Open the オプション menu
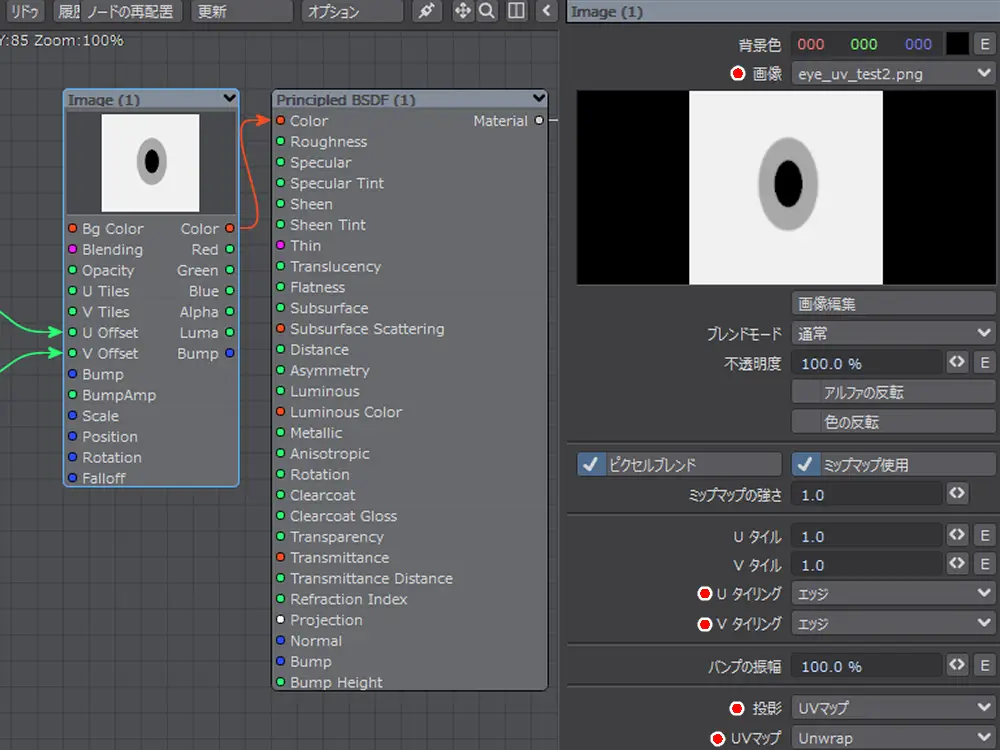The image size is (1000, 750). 352,11
